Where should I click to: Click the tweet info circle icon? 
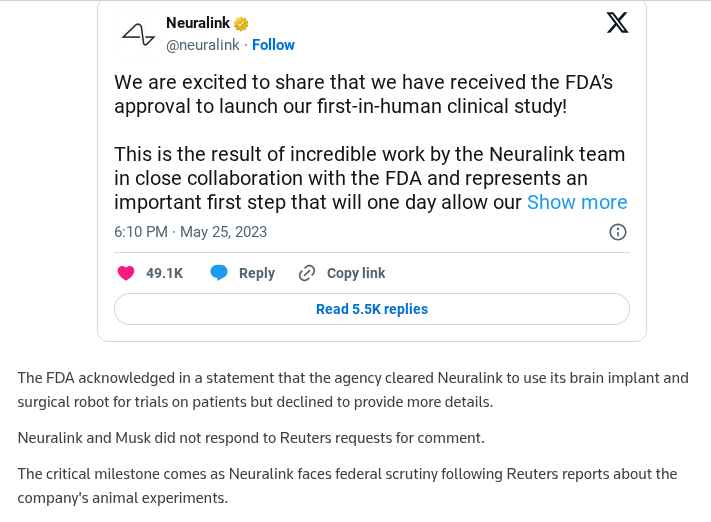coord(618,232)
